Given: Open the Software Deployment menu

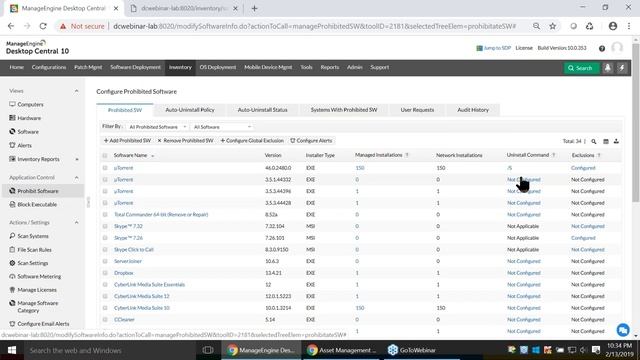Looking at the screenshot, I should pos(136,67).
